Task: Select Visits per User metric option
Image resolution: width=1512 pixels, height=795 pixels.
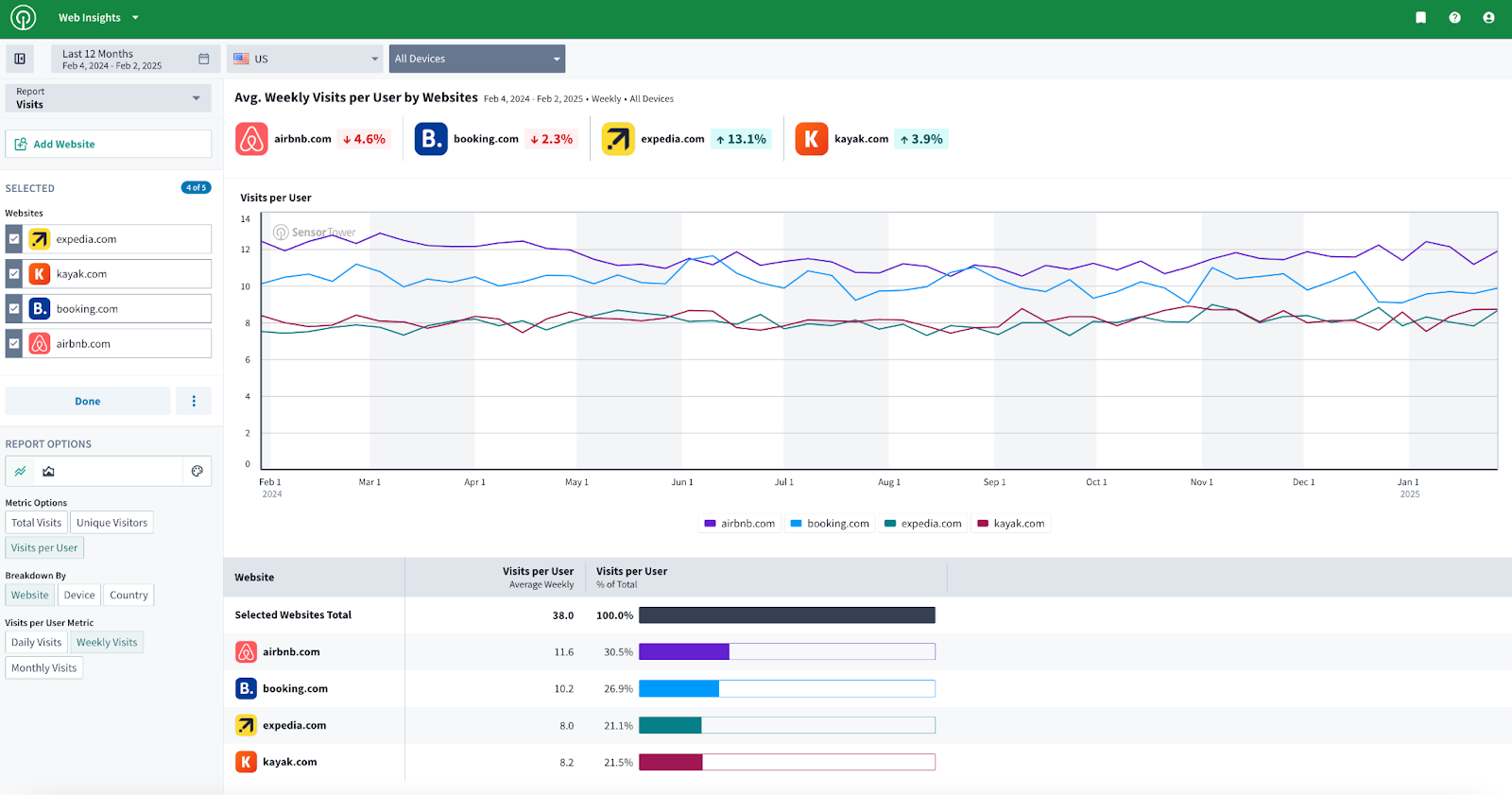Action: point(44,548)
